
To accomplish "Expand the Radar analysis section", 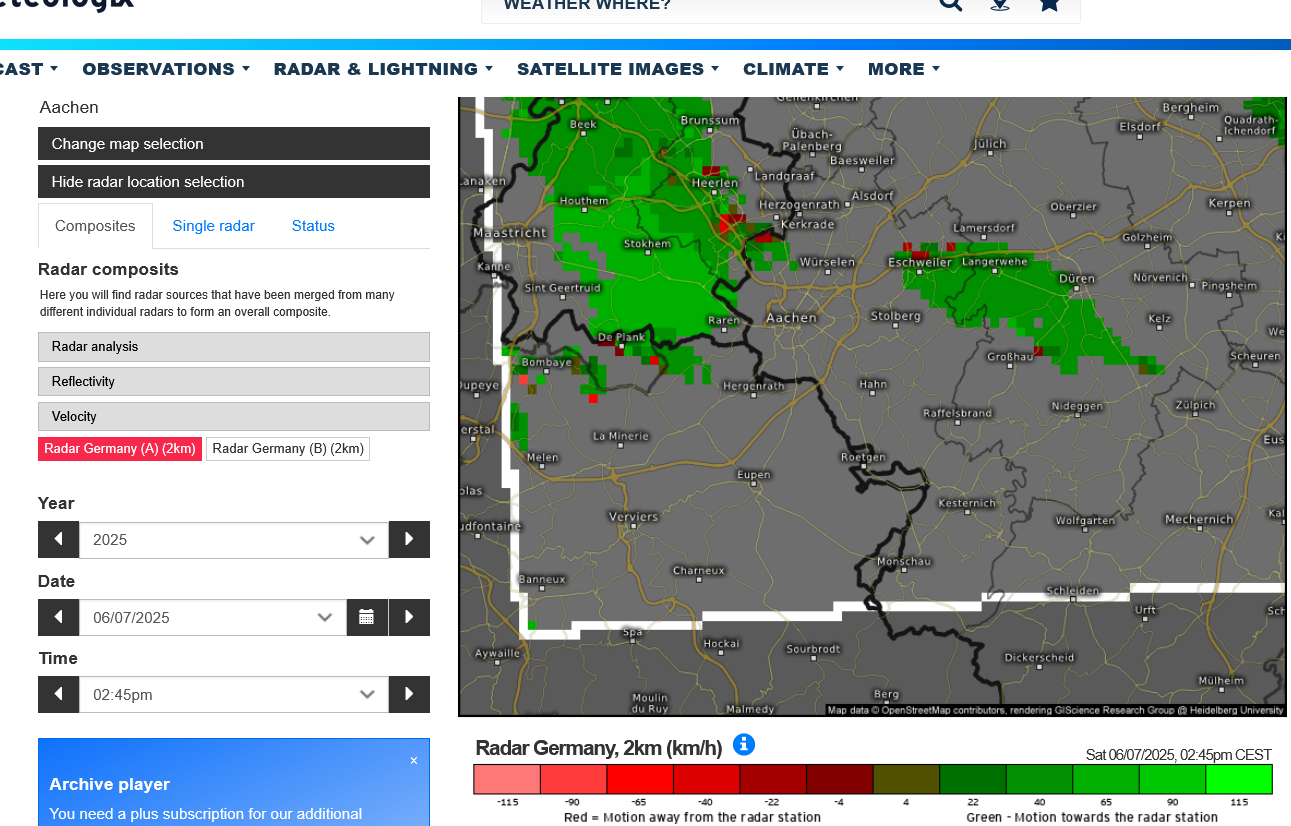I will coord(234,347).
